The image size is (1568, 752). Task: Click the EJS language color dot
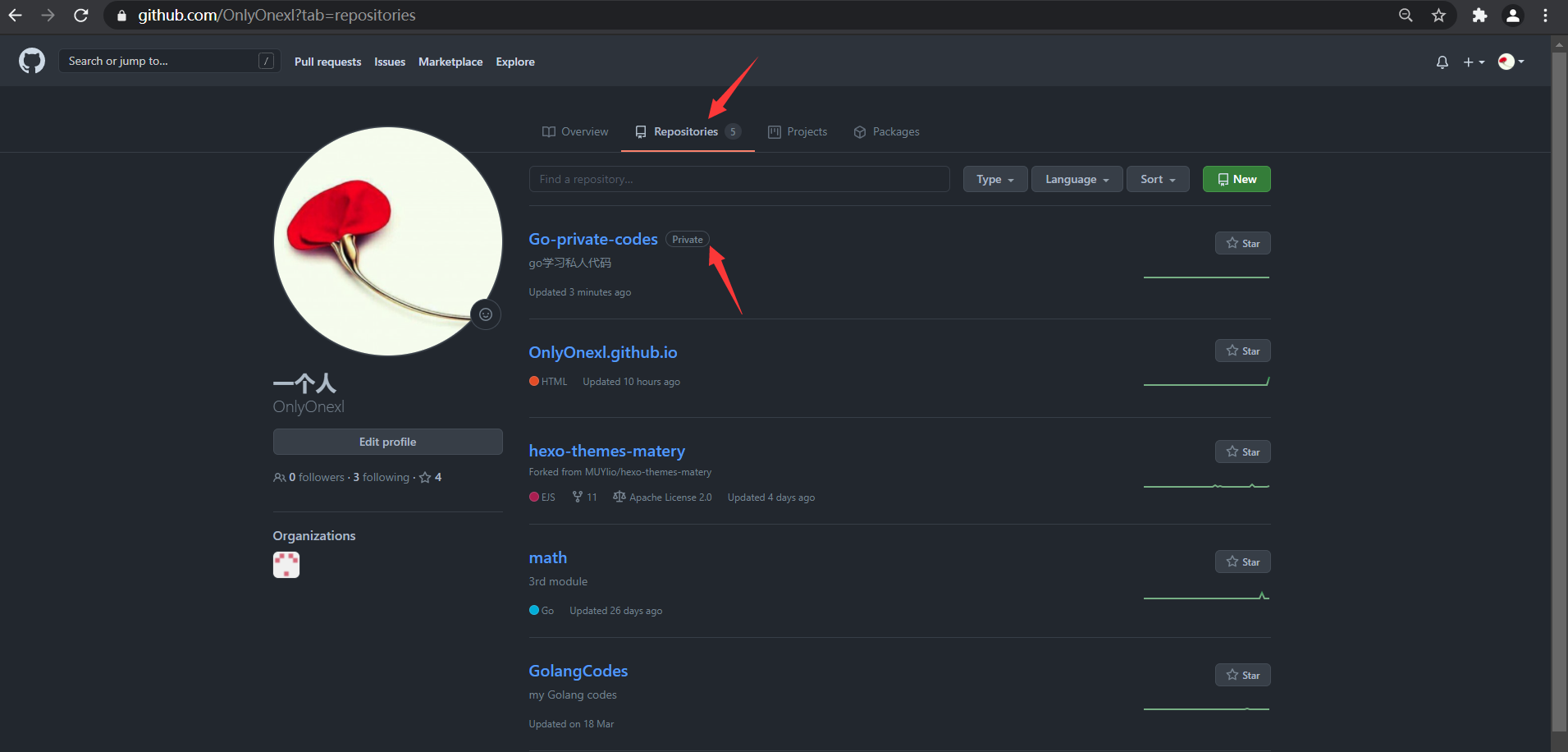pos(534,497)
